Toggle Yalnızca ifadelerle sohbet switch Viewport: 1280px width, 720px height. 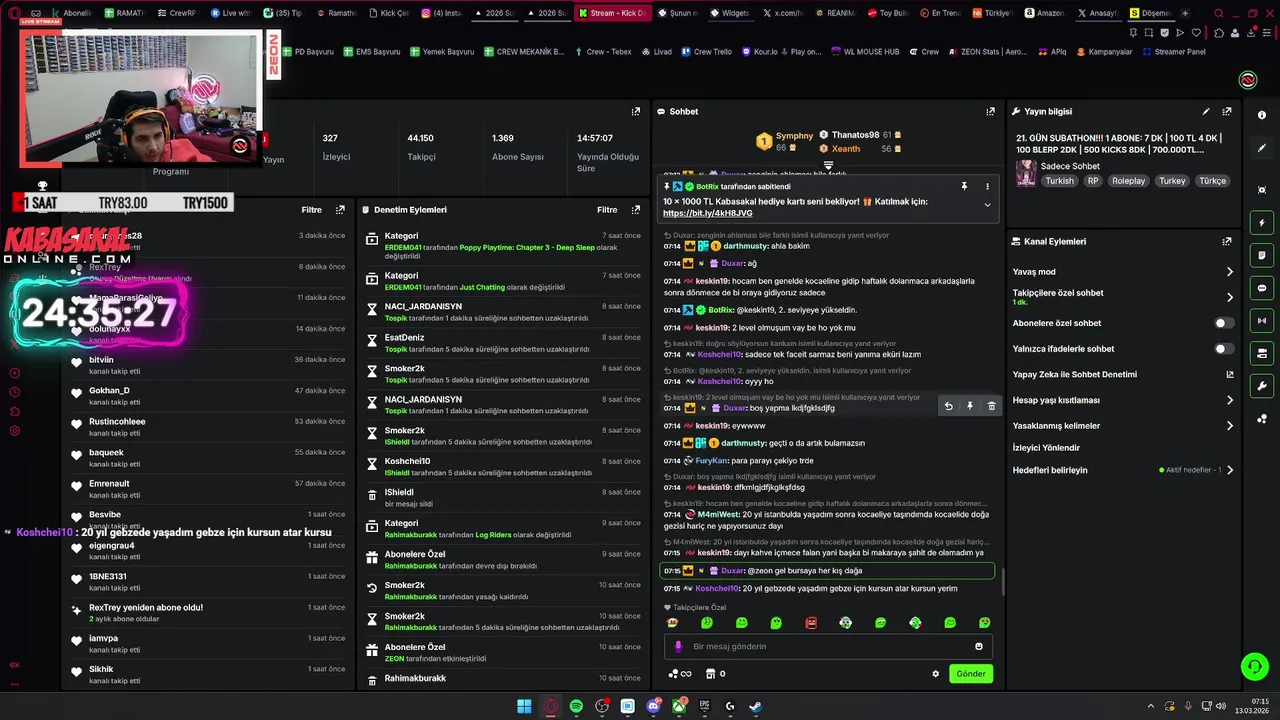tap(1224, 349)
